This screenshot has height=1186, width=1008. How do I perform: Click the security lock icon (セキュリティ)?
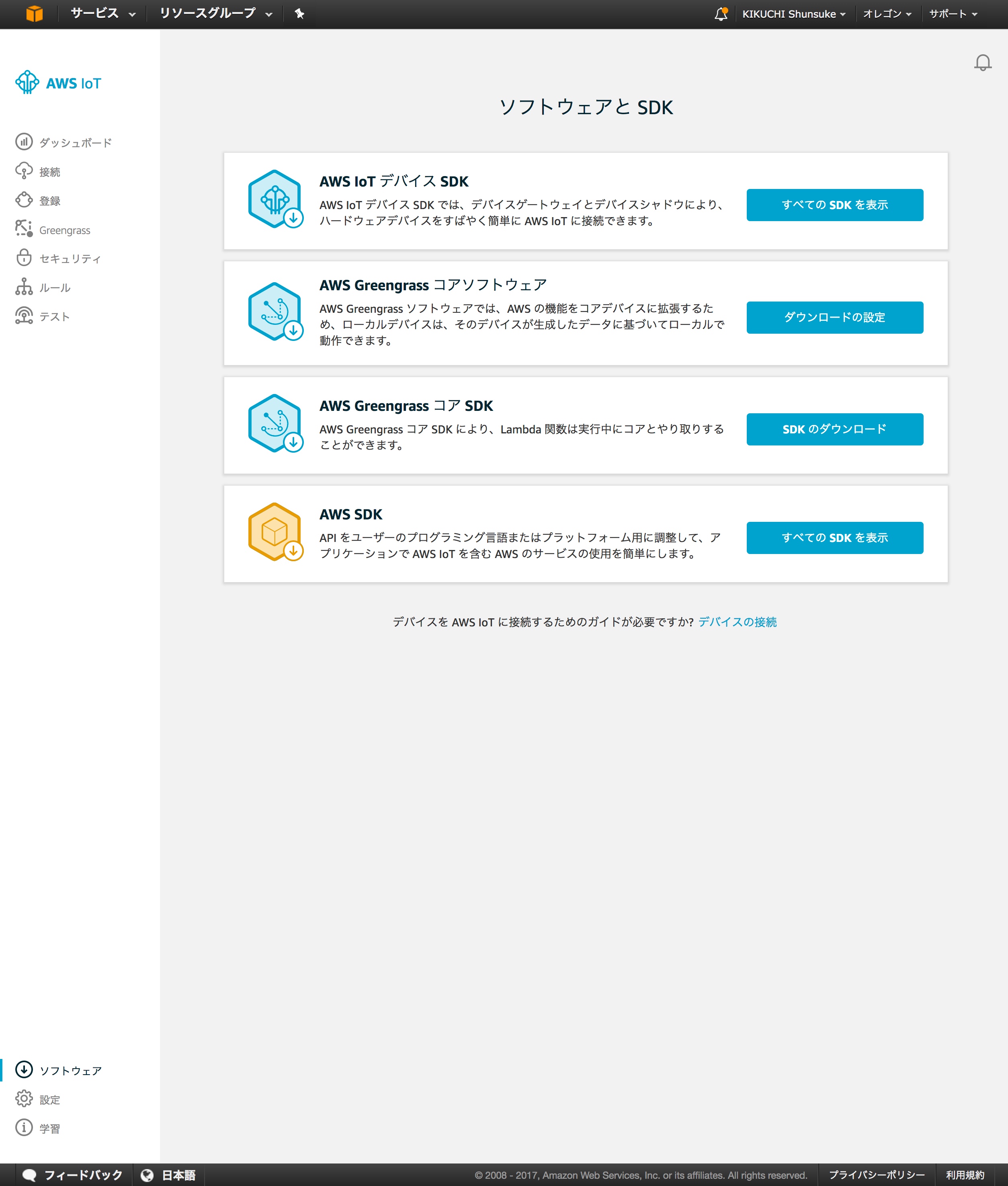[x=24, y=258]
